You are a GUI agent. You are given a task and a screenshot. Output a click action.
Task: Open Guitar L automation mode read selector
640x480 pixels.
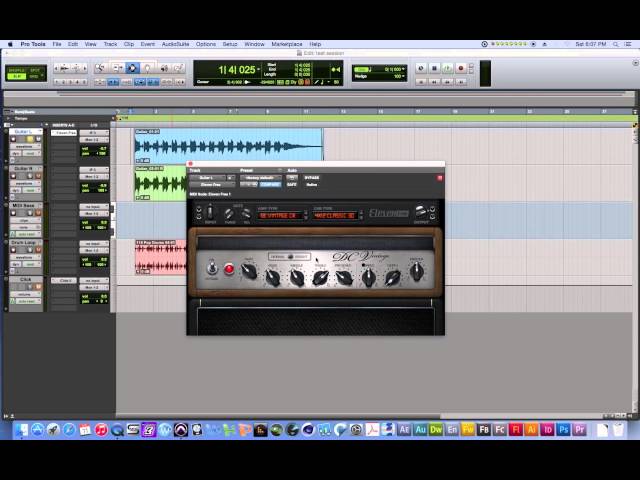[x=31, y=153]
